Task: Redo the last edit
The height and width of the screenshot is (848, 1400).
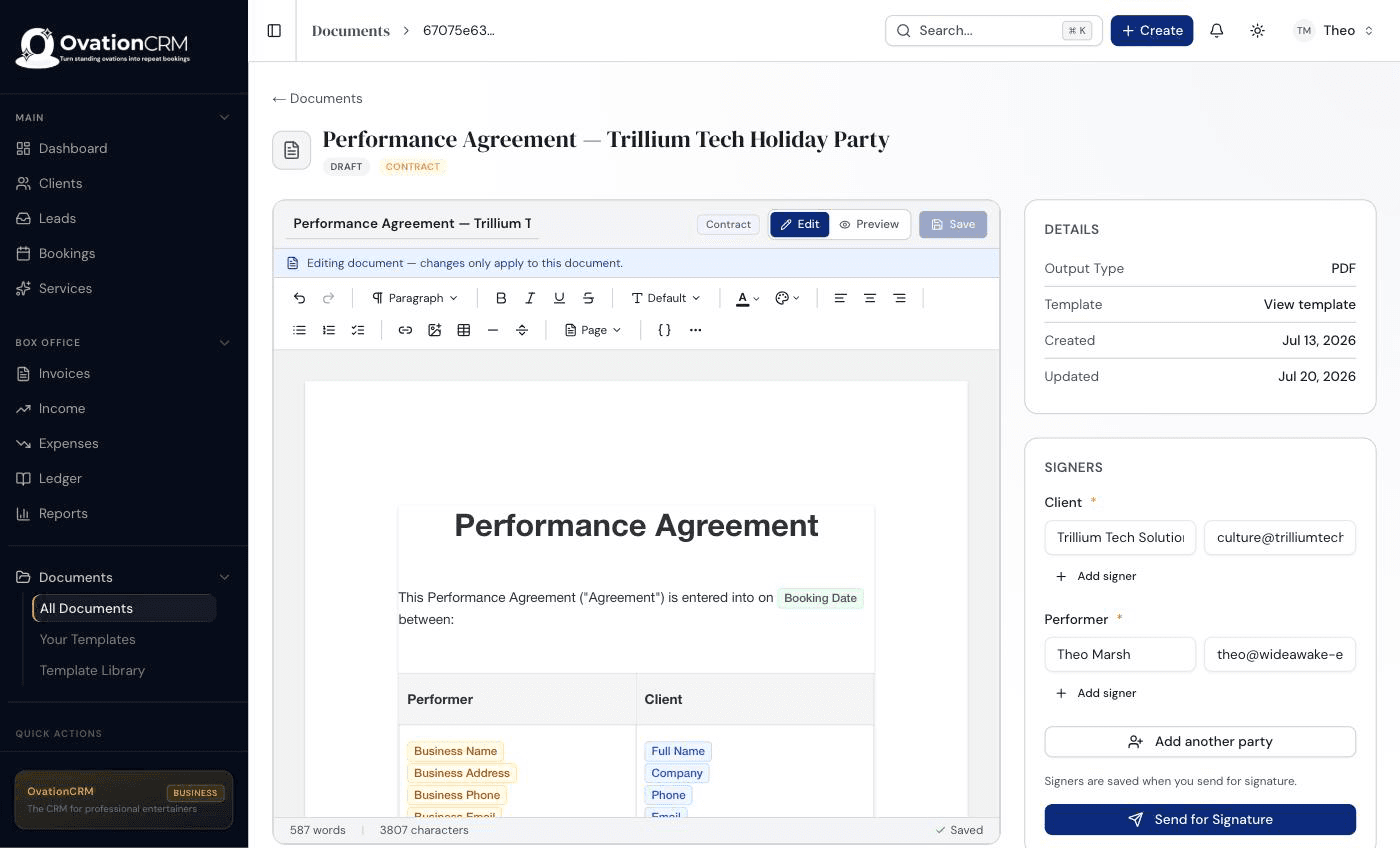Action: pos(328,298)
